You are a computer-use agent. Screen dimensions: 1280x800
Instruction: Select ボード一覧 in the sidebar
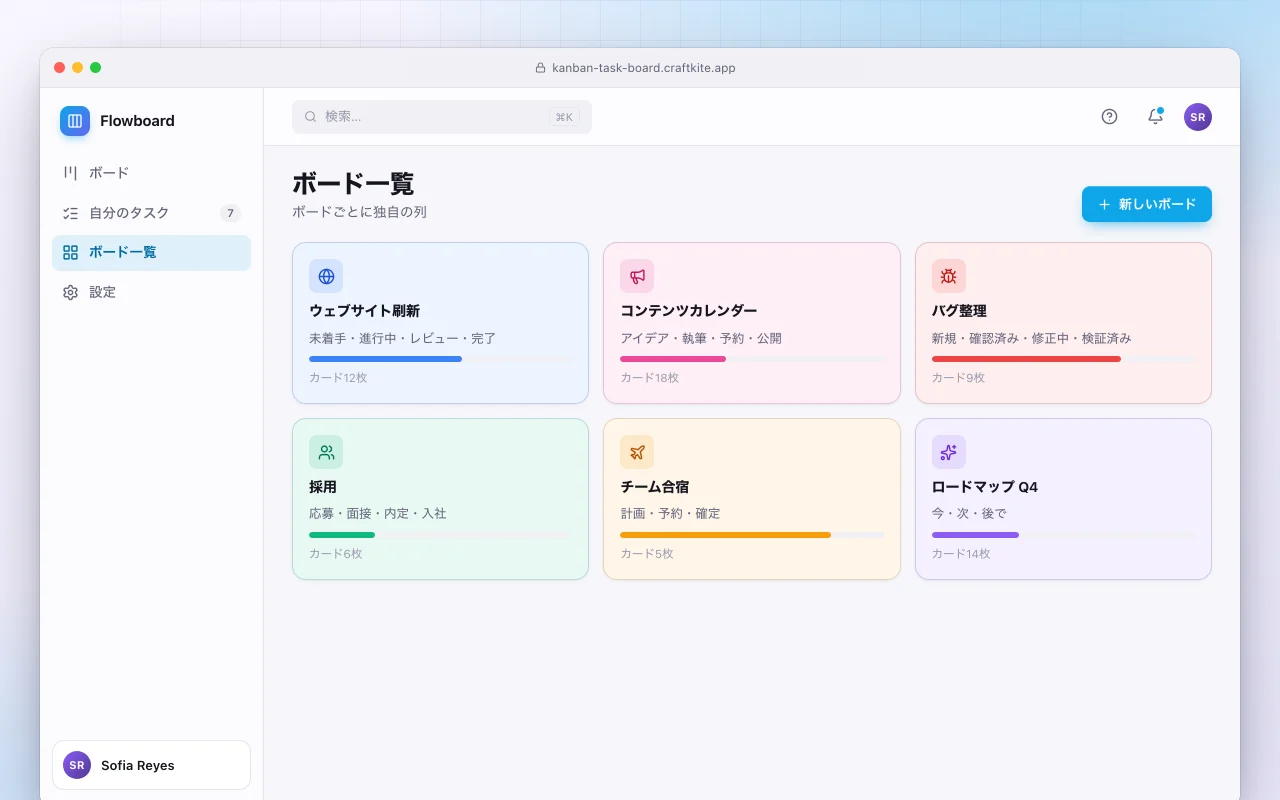pos(151,253)
